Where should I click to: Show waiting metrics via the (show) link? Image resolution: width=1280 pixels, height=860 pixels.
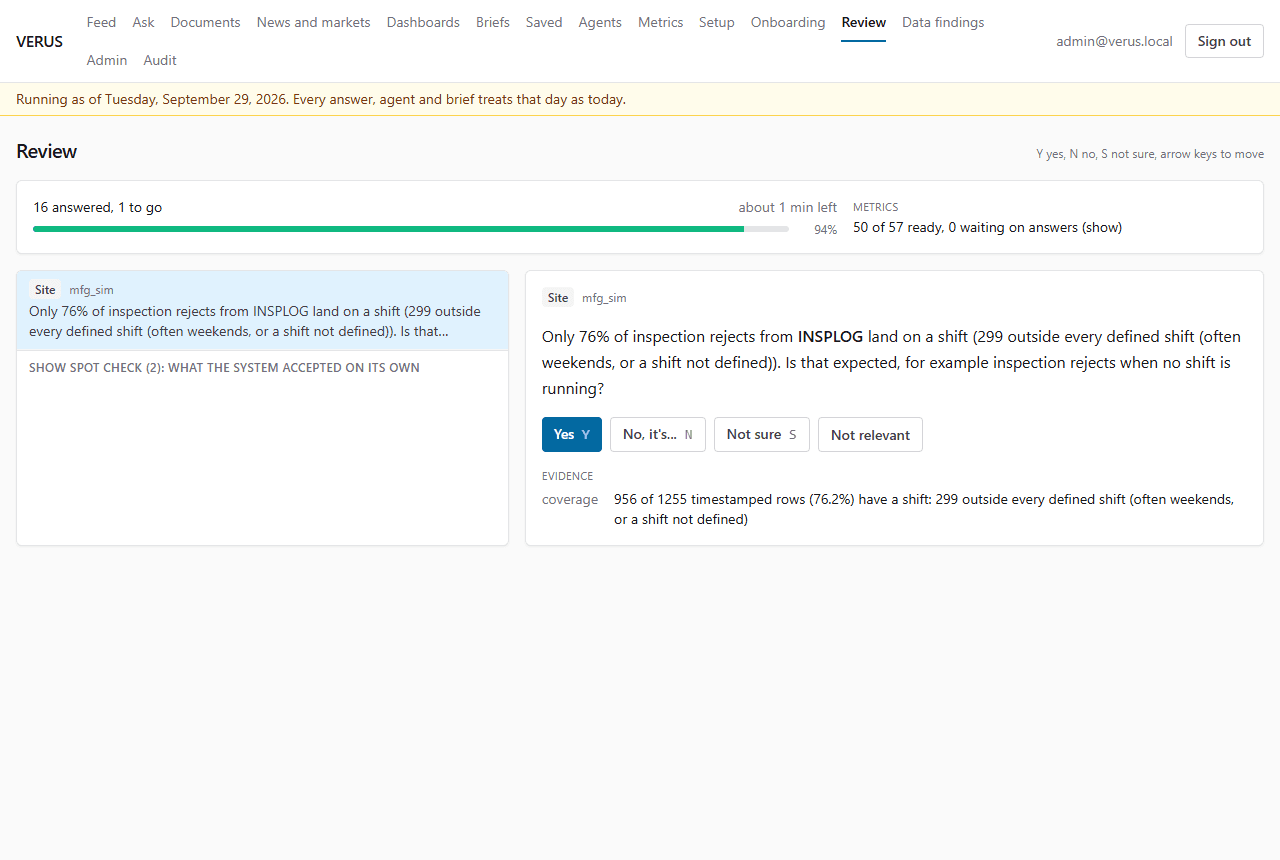1102,227
